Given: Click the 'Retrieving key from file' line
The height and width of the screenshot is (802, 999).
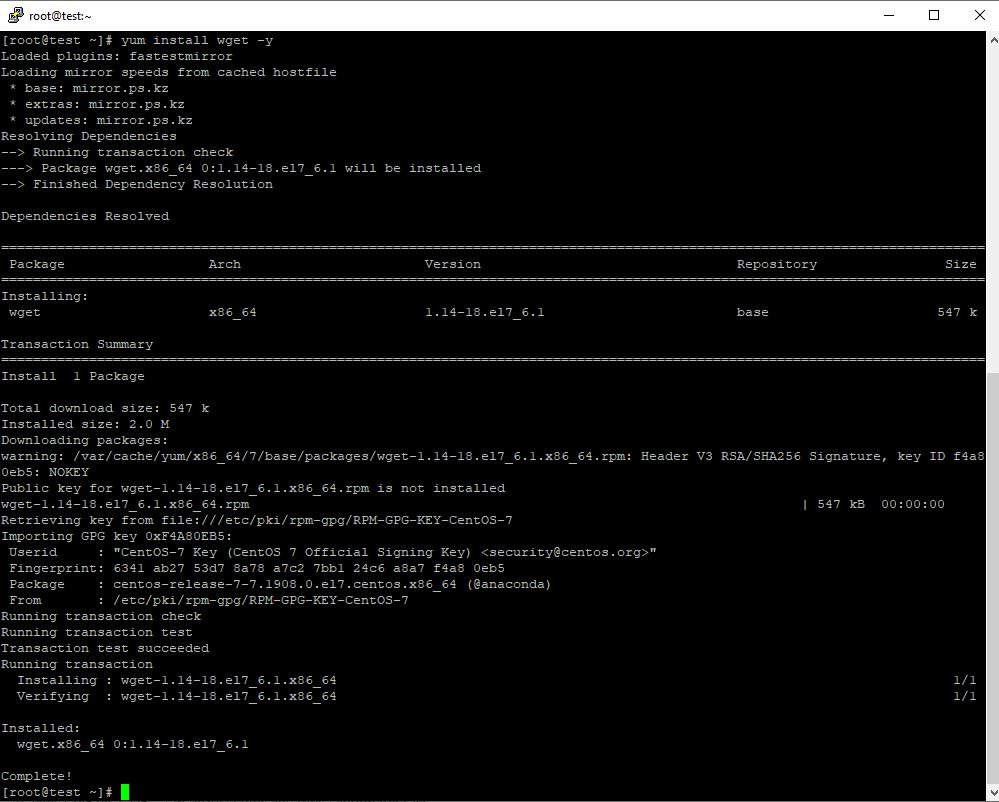Looking at the screenshot, I should pyautogui.click(x=257, y=520).
